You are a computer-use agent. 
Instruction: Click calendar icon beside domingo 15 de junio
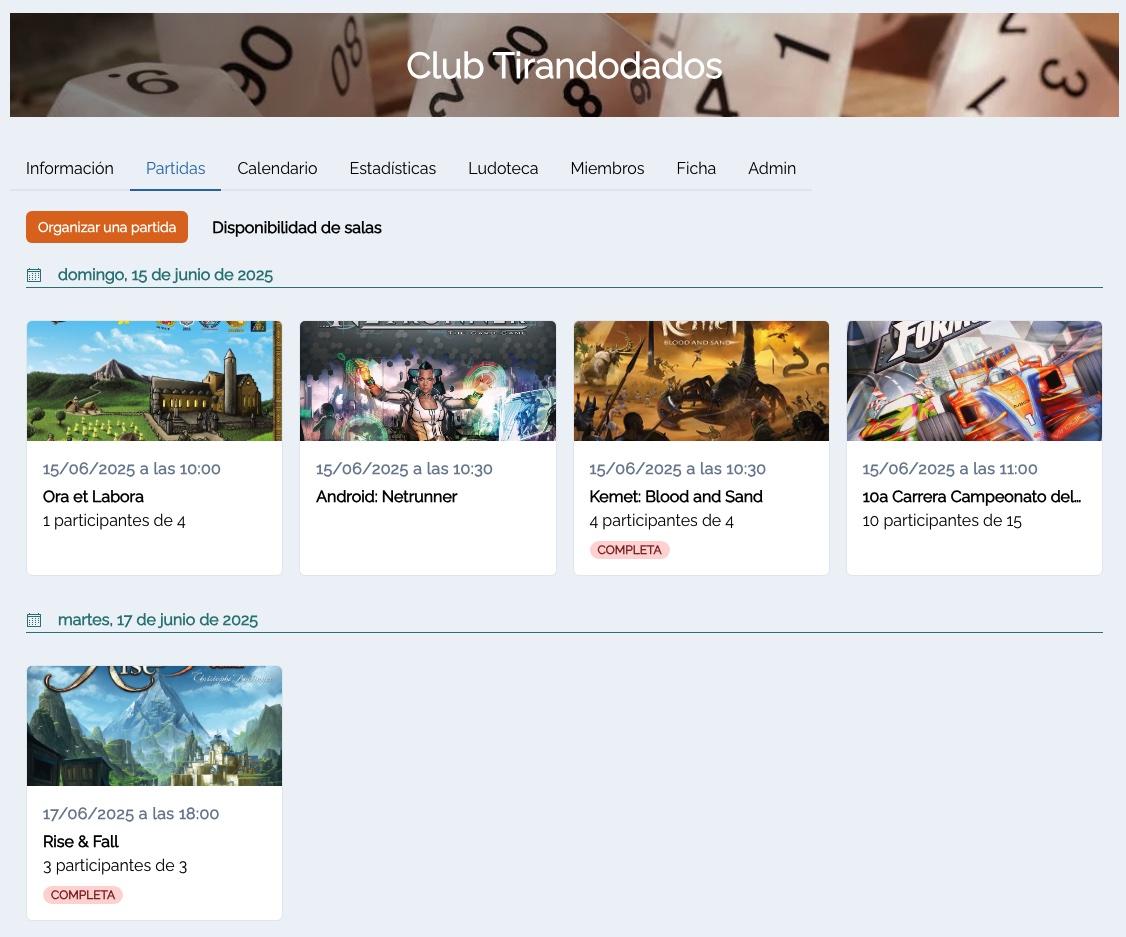(x=34, y=275)
